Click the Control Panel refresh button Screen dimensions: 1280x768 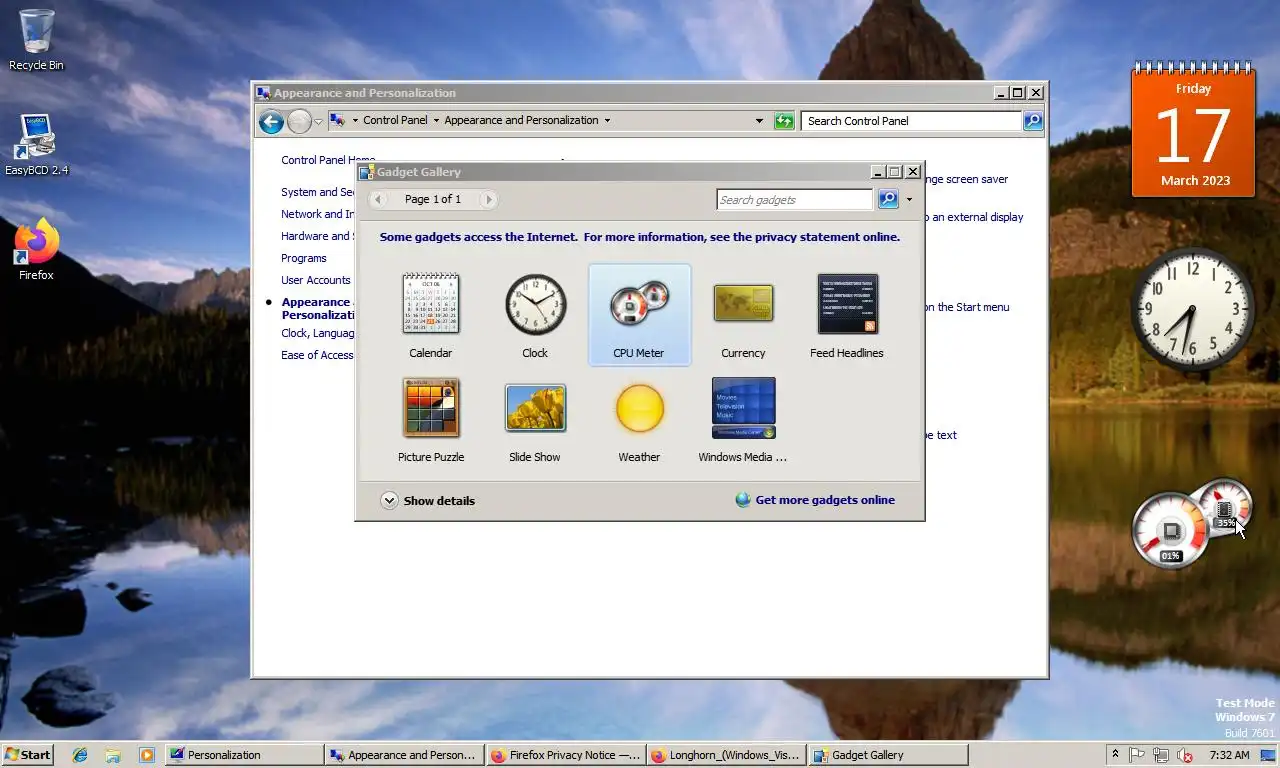784,121
